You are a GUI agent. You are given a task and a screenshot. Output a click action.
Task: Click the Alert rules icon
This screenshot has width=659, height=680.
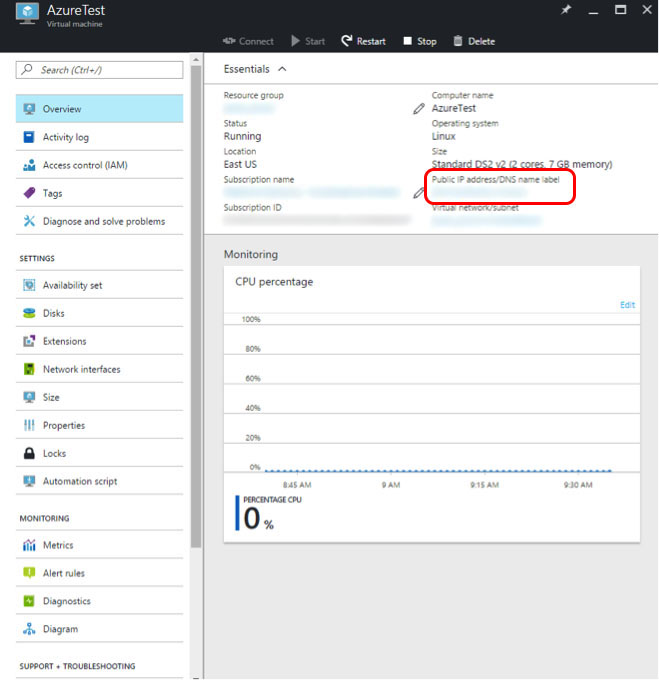(29, 573)
